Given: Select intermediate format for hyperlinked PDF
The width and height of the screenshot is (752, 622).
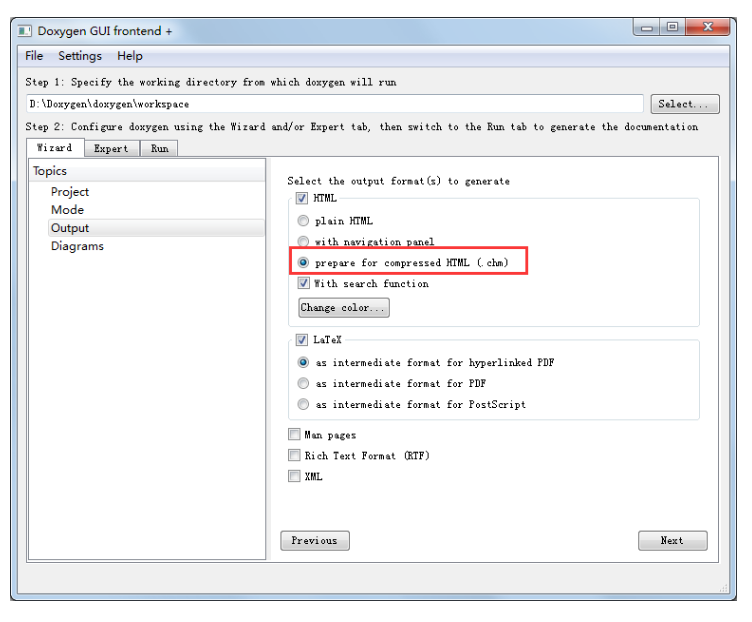Looking at the screenshot, I should pos(303,363).
